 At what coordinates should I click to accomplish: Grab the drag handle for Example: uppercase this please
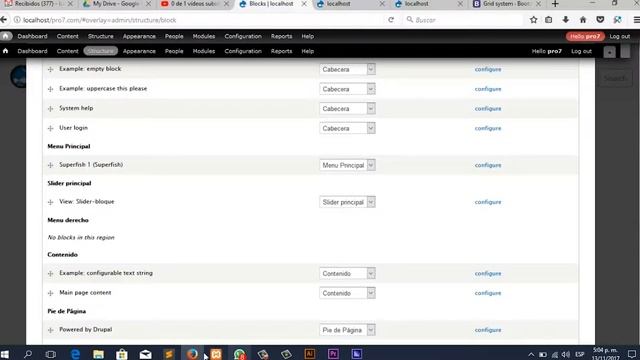tap(51, 89)
